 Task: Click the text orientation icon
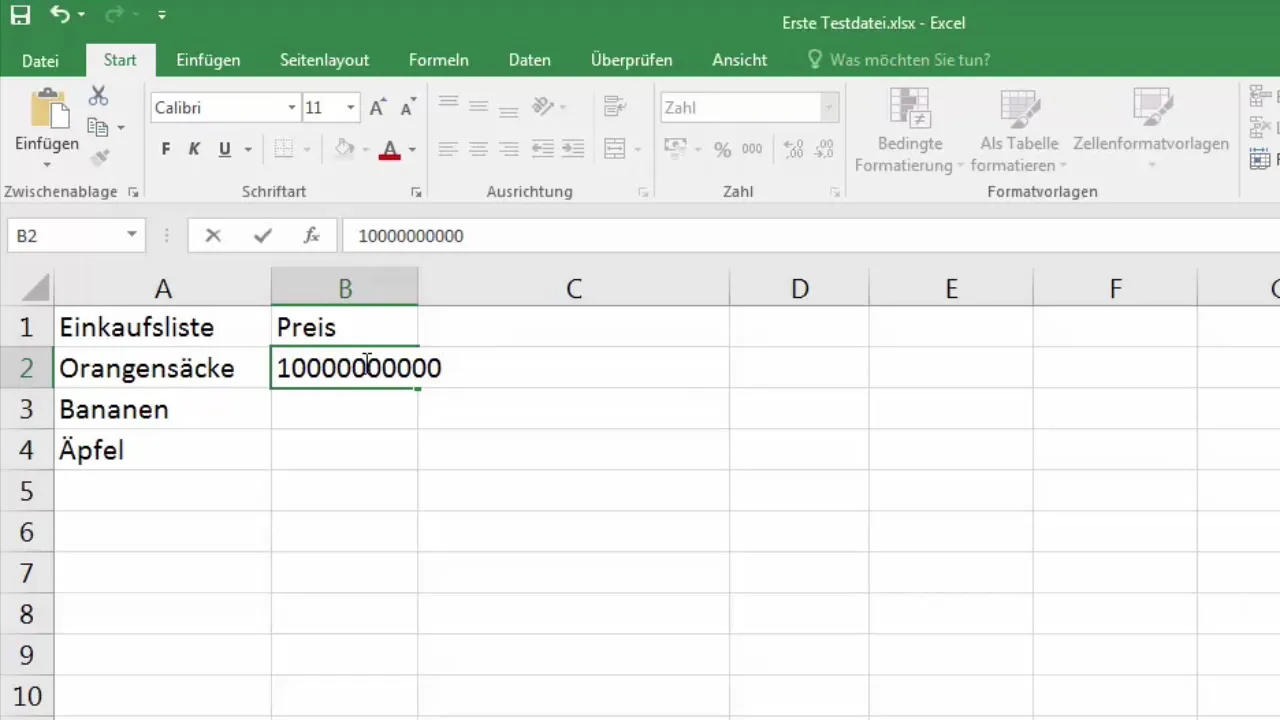[x=544, y=106]
